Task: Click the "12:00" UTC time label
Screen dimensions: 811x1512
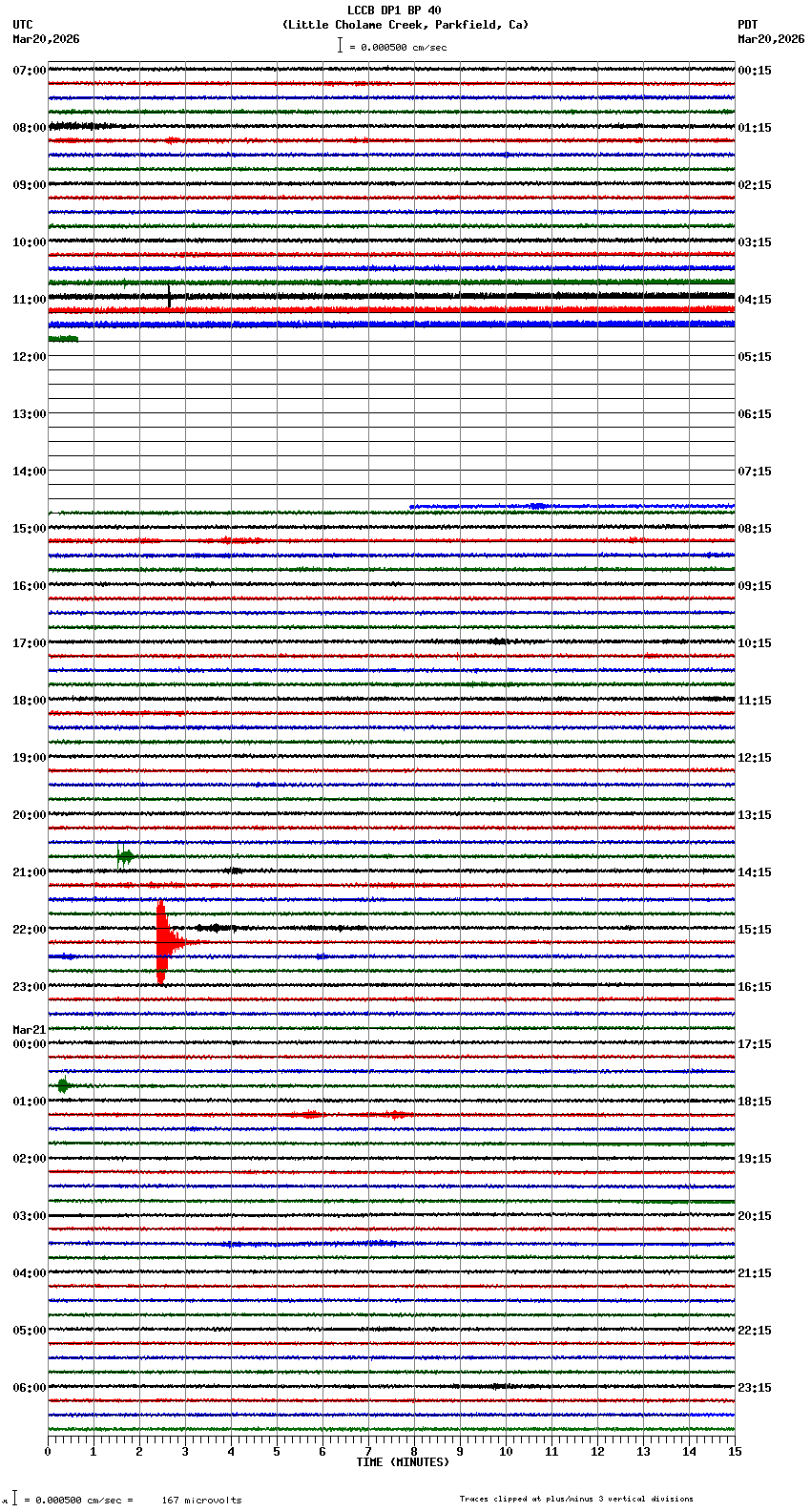Action: click(x=30, y=357)
